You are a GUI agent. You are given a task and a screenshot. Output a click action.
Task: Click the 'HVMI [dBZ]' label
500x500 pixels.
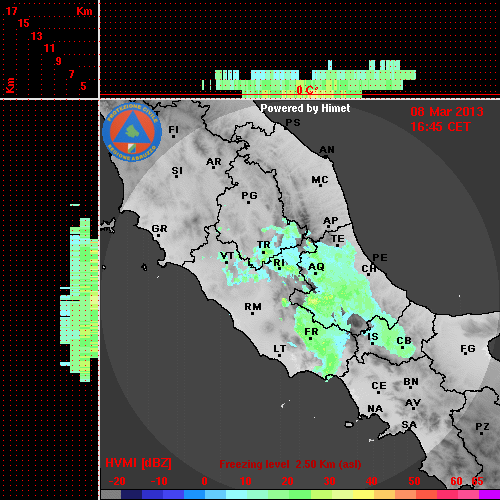(x=138, y=463)
